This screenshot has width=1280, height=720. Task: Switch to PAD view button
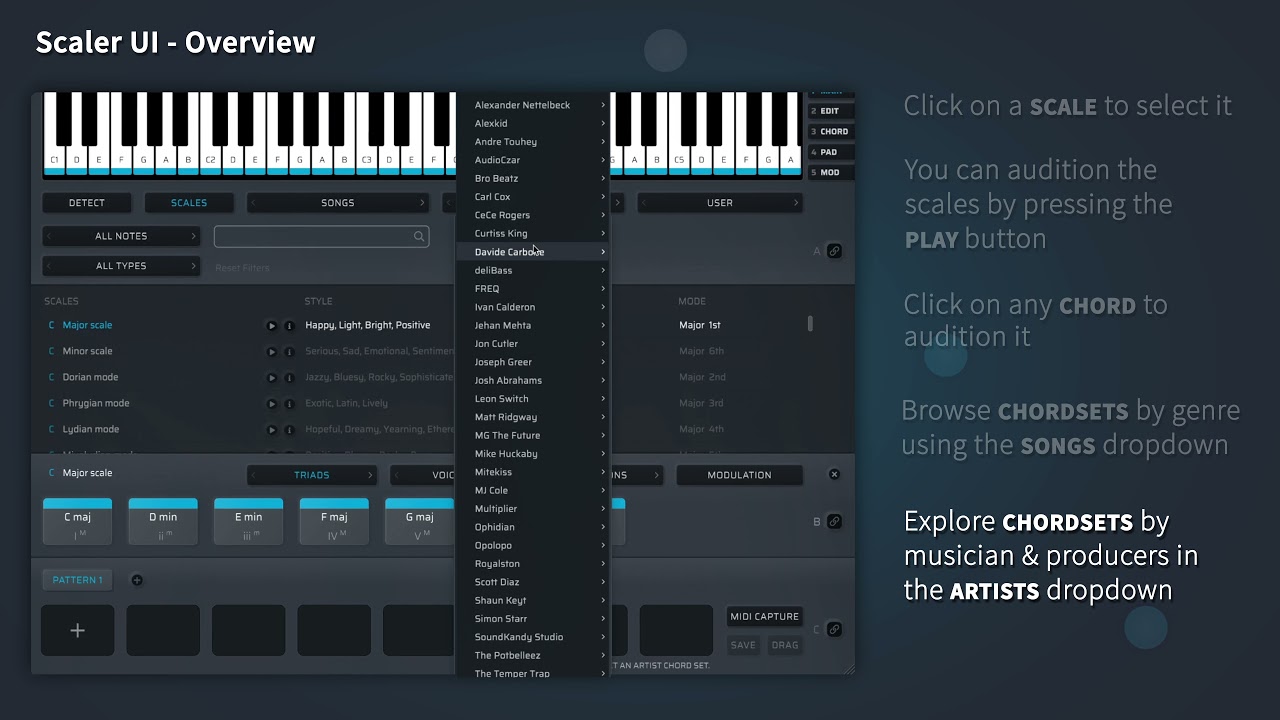pos(830,152)
